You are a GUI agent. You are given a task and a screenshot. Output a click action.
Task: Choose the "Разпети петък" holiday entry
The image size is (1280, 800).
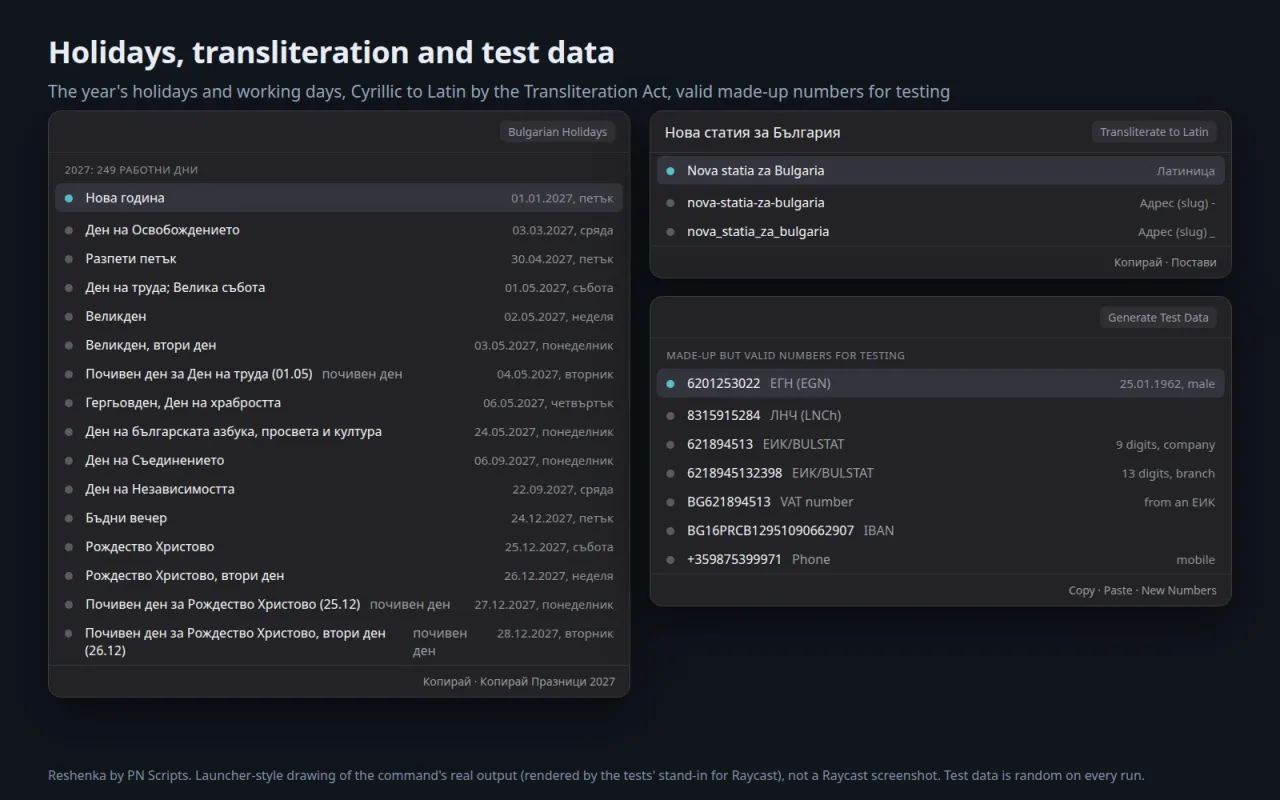tap(339, 259)
